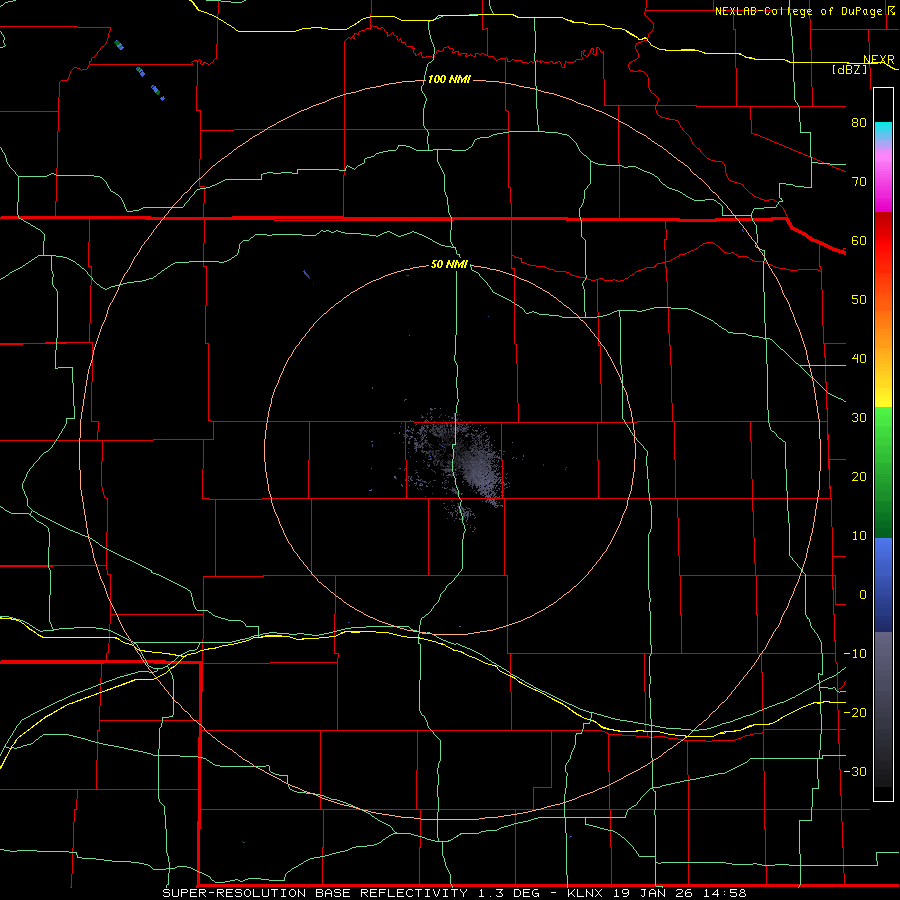Click the 50 dBZ legend value
Screen dimensions: 900x900
click(859, 300)
